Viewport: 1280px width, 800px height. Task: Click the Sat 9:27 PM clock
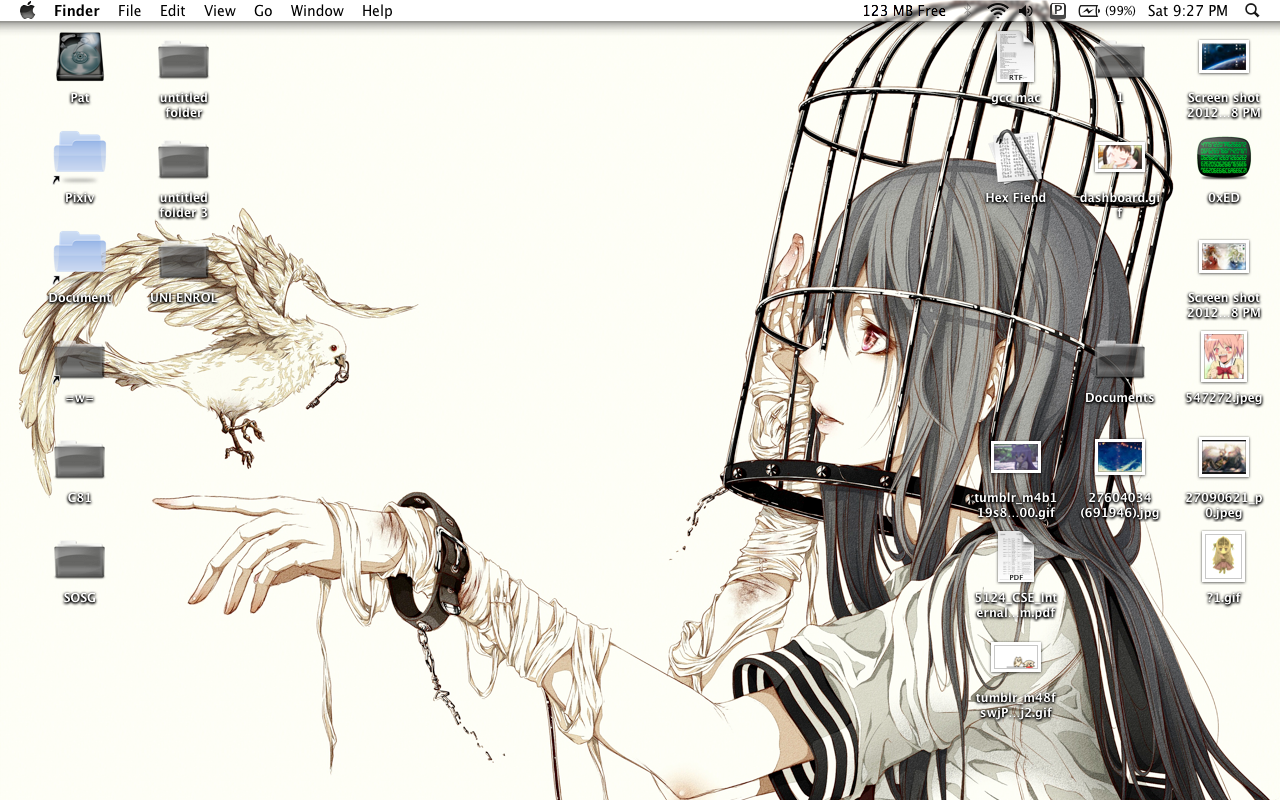coord(1188,11)
